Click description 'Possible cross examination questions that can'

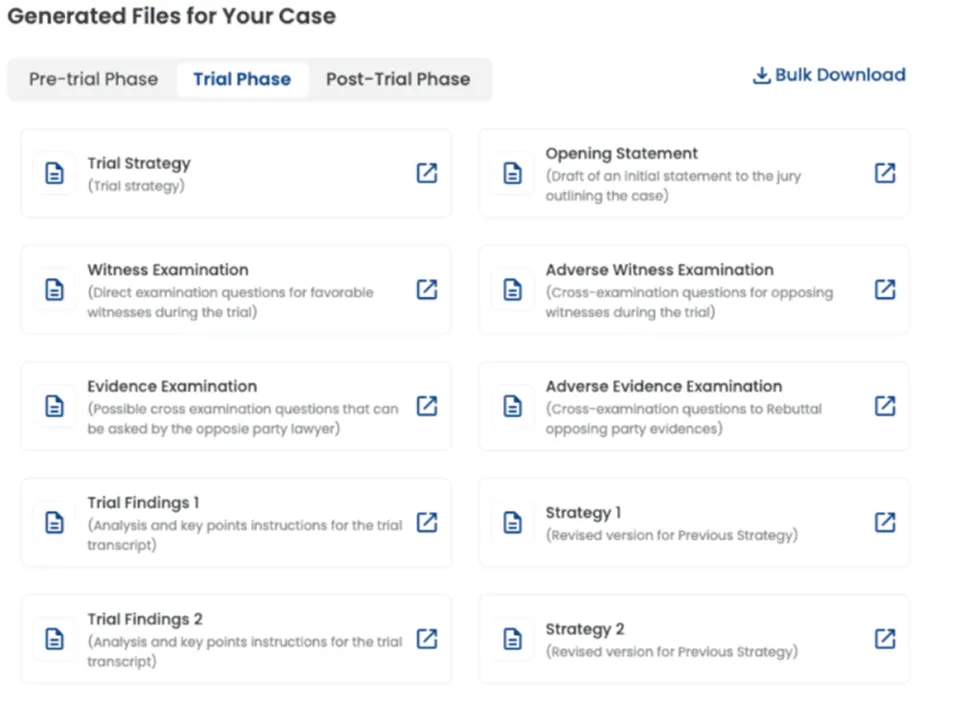[243, 409]
